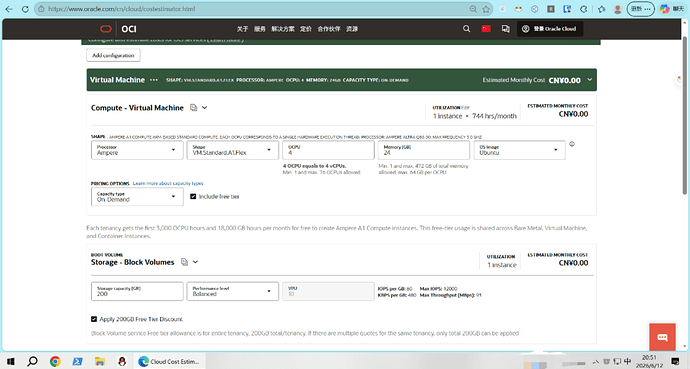Copy the Compute - Virtual Machine item

click(x=193, y=108)
